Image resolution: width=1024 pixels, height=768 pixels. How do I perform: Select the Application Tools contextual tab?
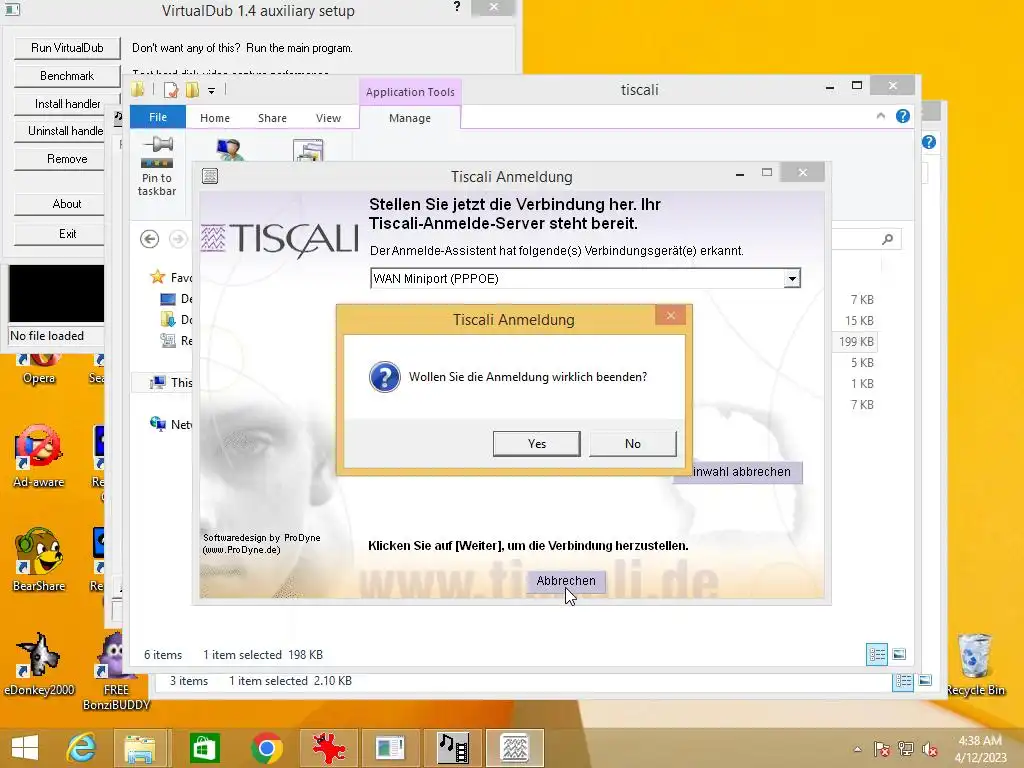[409, 92]
